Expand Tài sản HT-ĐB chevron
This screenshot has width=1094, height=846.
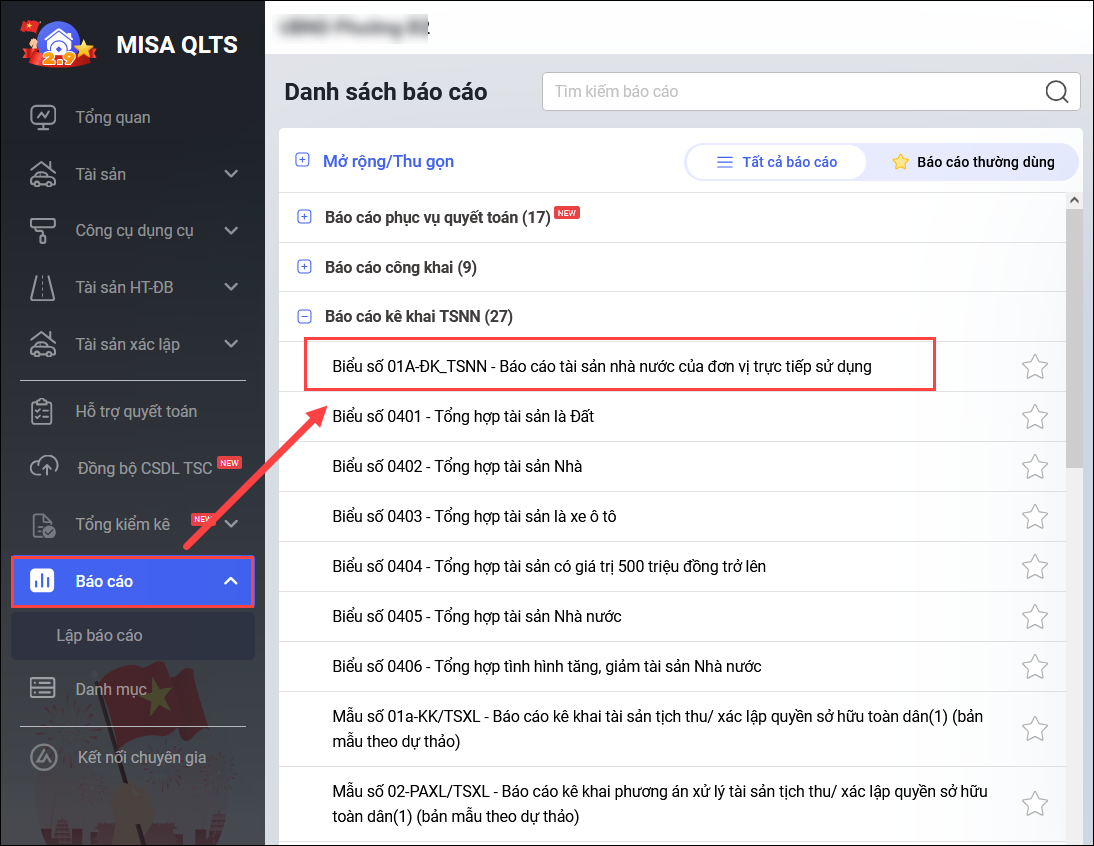coord(231,287)
